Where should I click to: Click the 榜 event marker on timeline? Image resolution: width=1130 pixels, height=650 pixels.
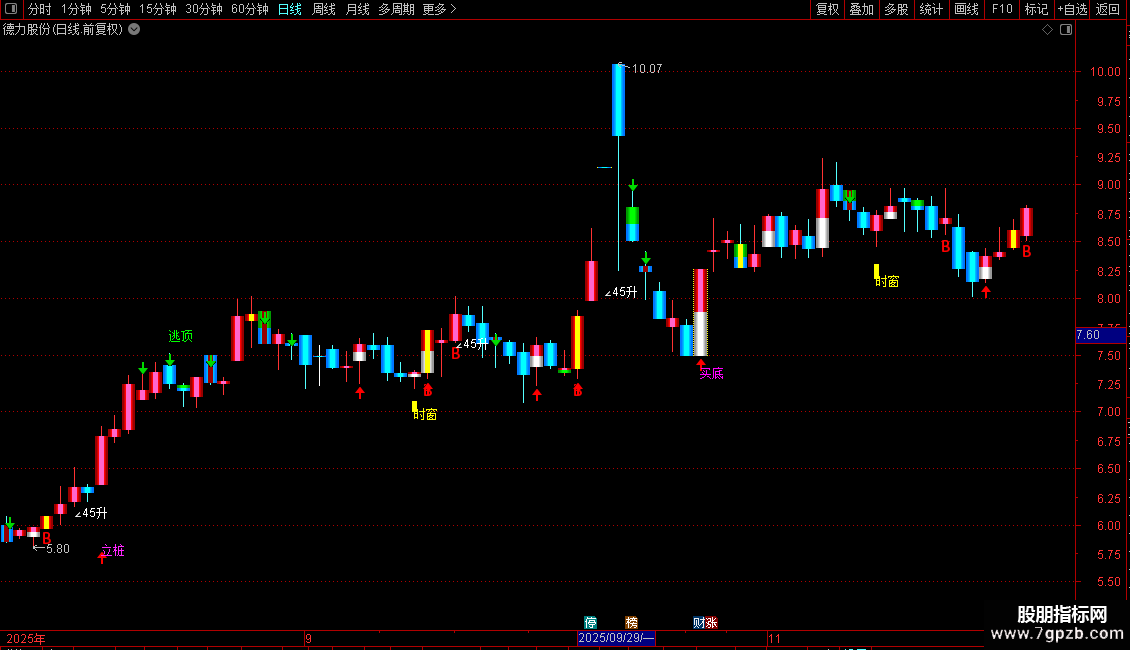631,623
